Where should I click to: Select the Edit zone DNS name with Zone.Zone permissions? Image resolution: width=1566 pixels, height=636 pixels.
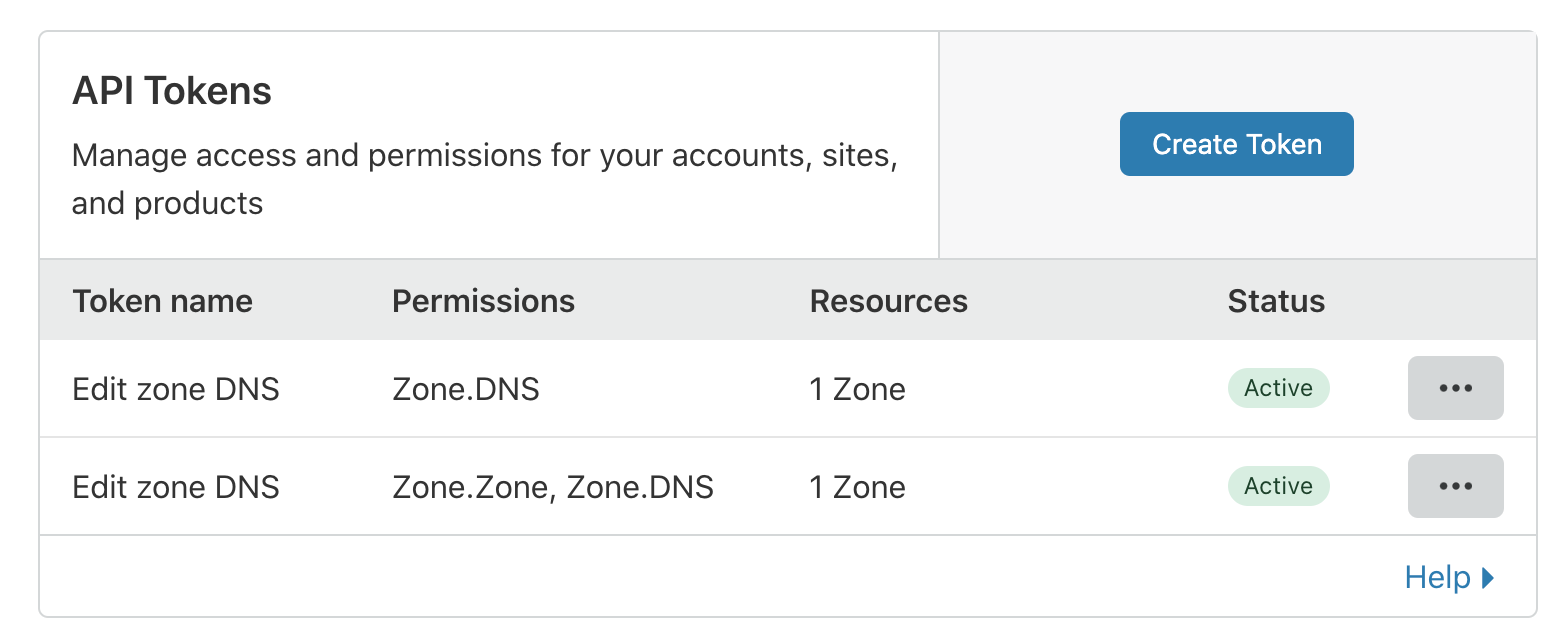176,487
